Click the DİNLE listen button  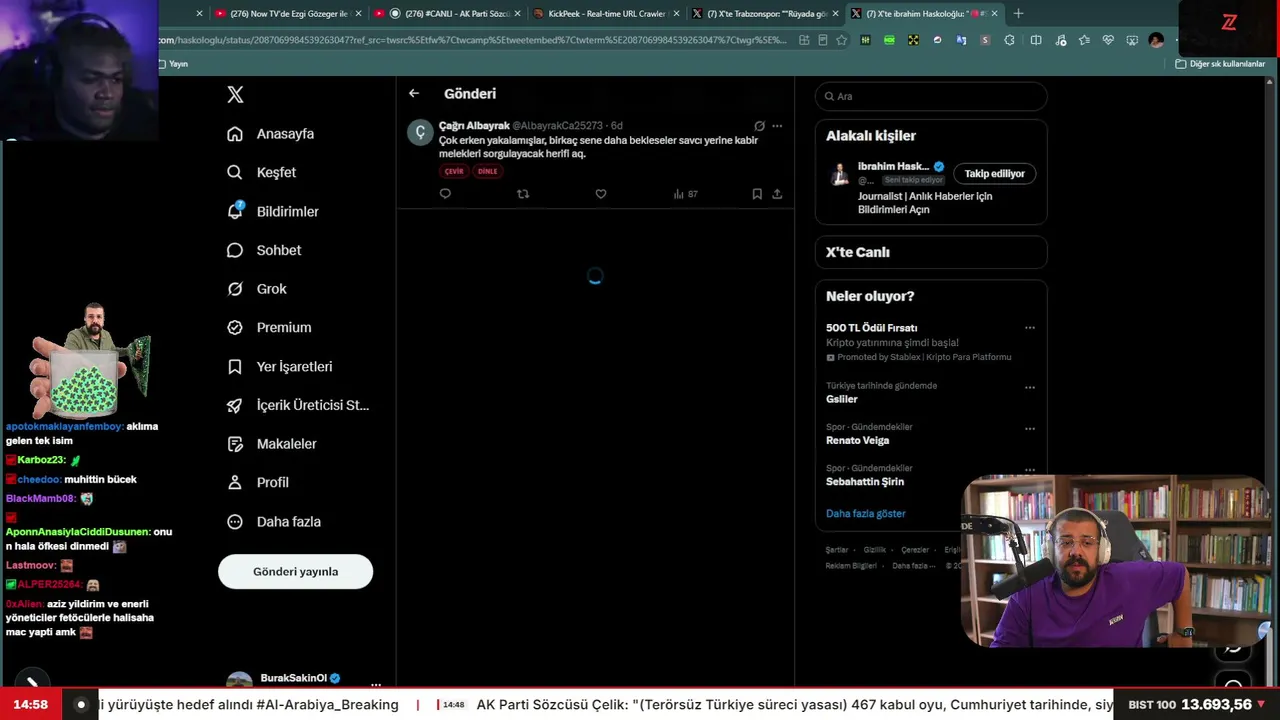point(487,171)
